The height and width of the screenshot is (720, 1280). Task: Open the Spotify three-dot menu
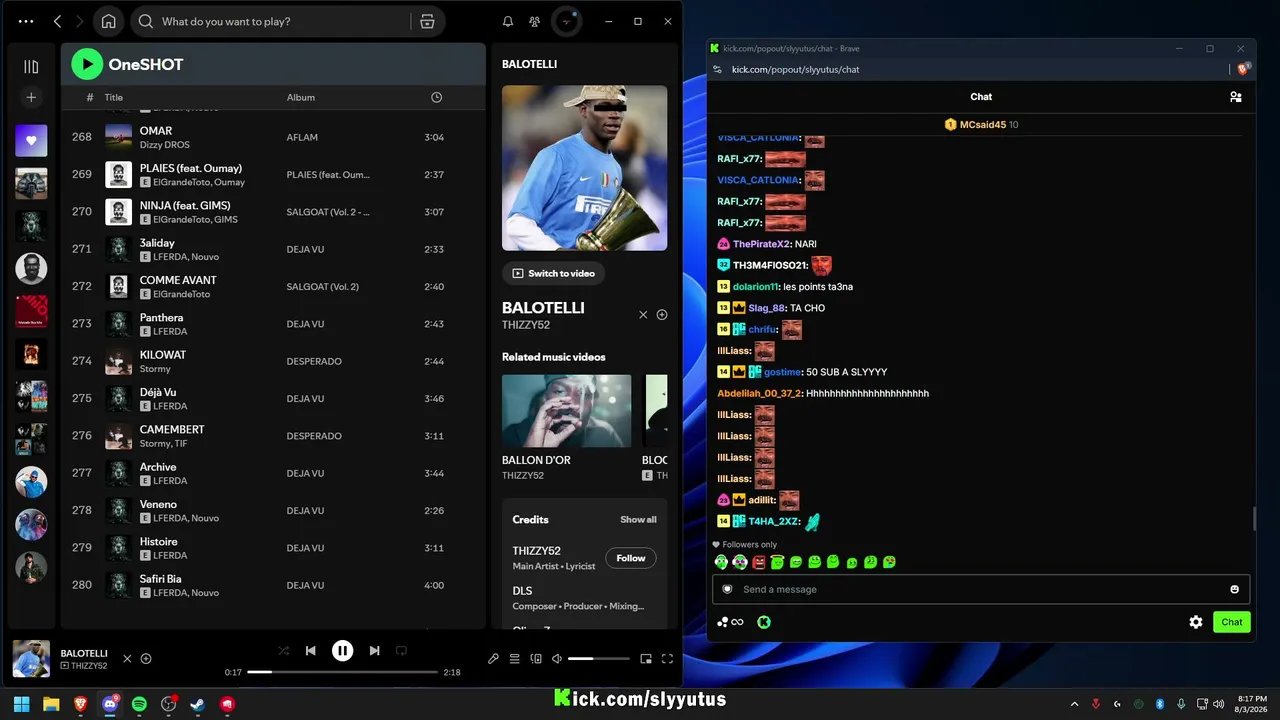[x=26, y=21]
